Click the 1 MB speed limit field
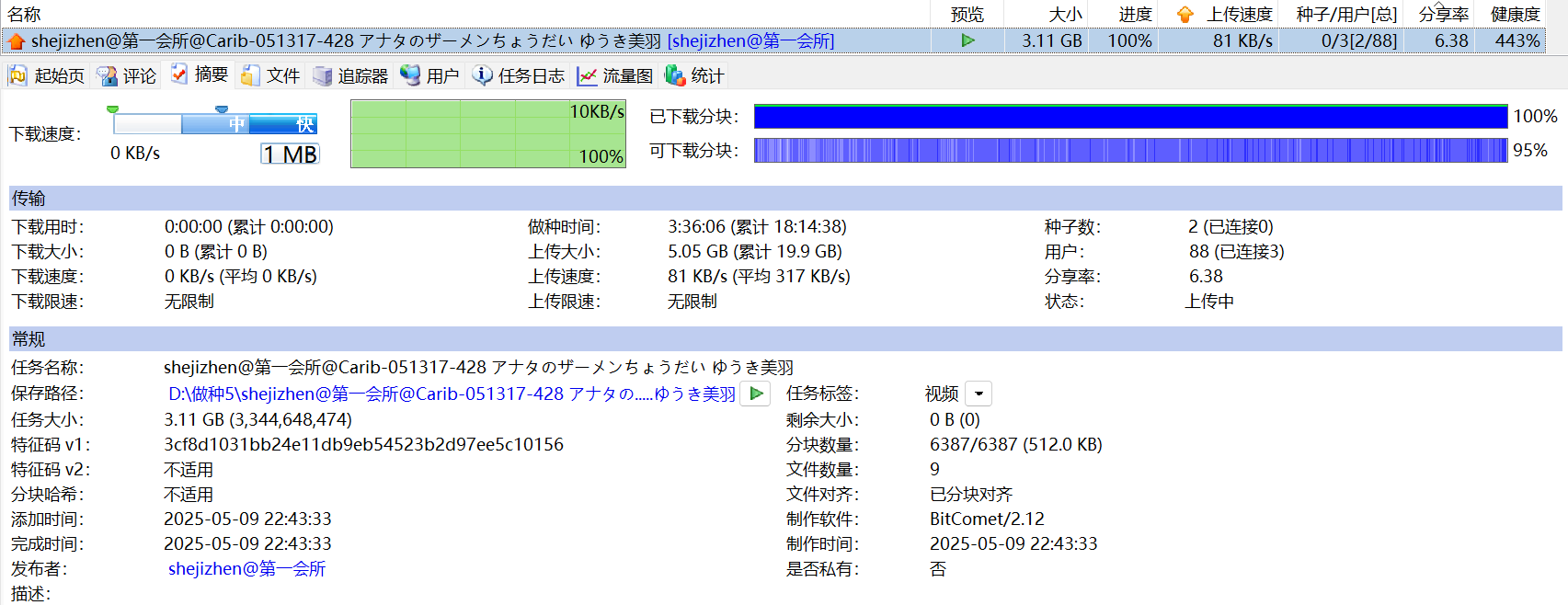The image size is (1568, 605). pos(290,154)
